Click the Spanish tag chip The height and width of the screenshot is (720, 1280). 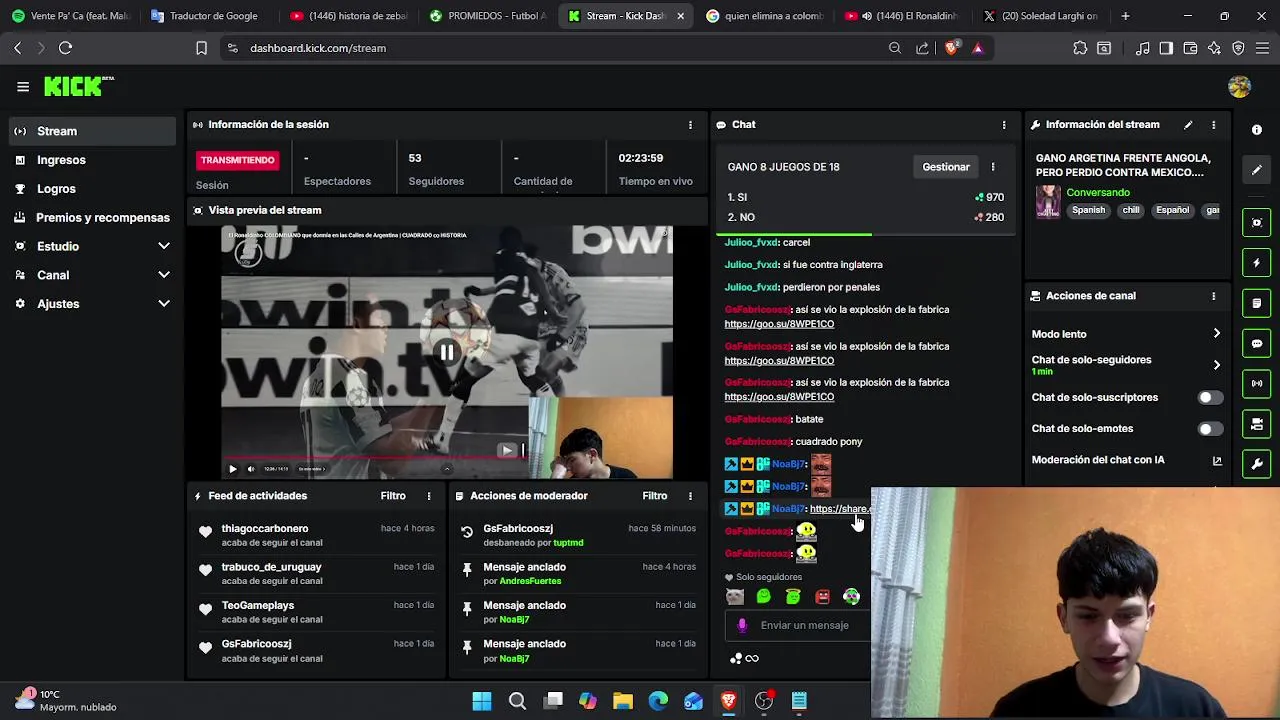[x=1089, y=210]
